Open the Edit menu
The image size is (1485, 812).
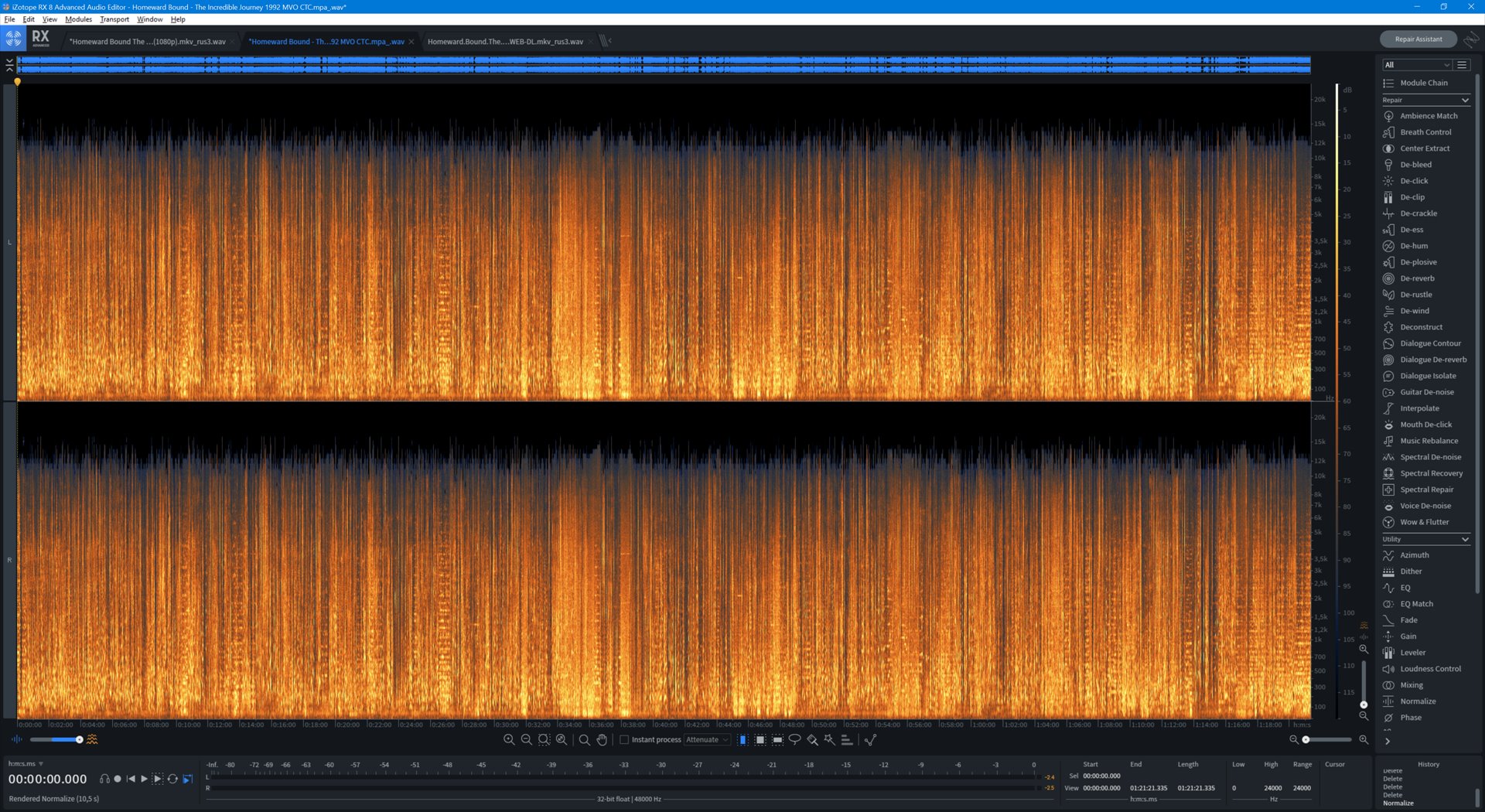(x=29, y=19)
